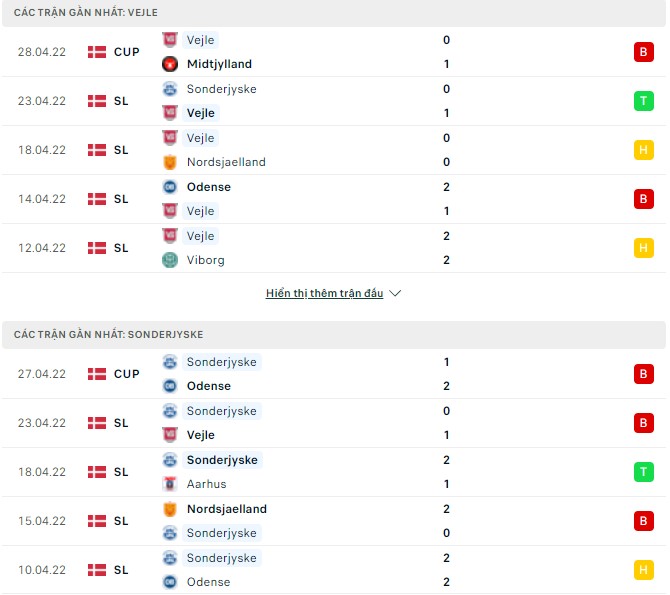
Task: Open the 'Các trận gần nhất: Vejle' header
Action: pyautogui.click(x=86, y=12)
